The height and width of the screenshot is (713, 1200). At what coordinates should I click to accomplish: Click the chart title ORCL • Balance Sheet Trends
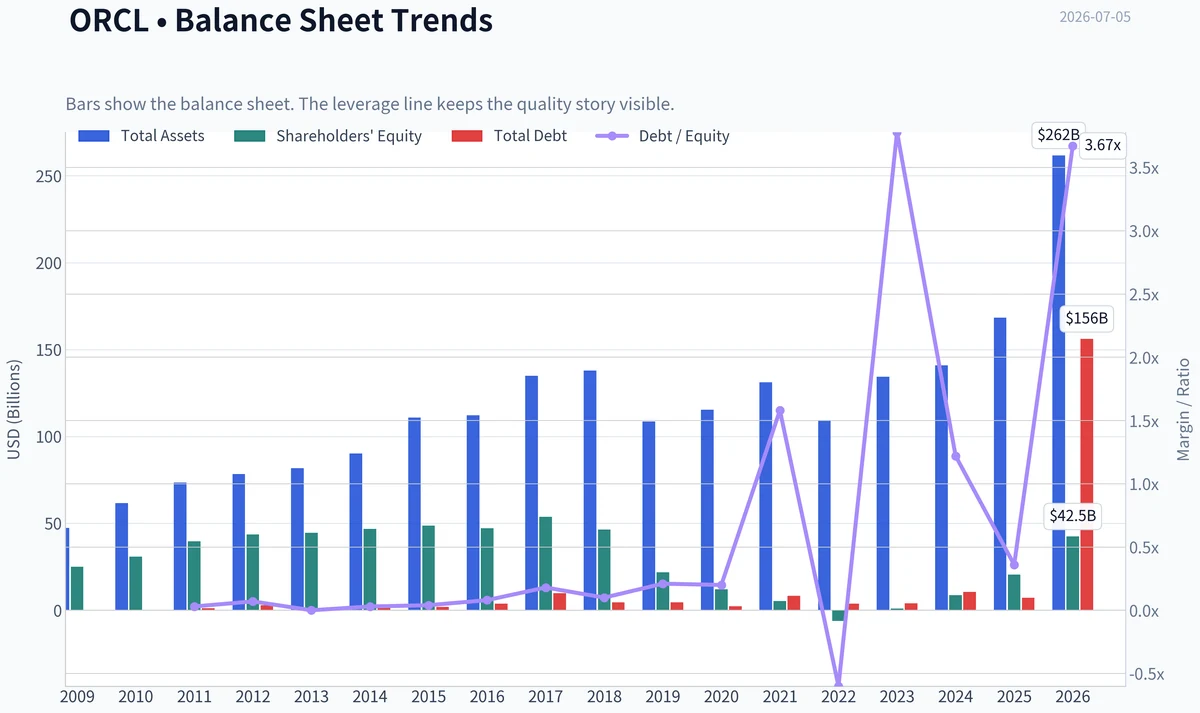(281, 19)
